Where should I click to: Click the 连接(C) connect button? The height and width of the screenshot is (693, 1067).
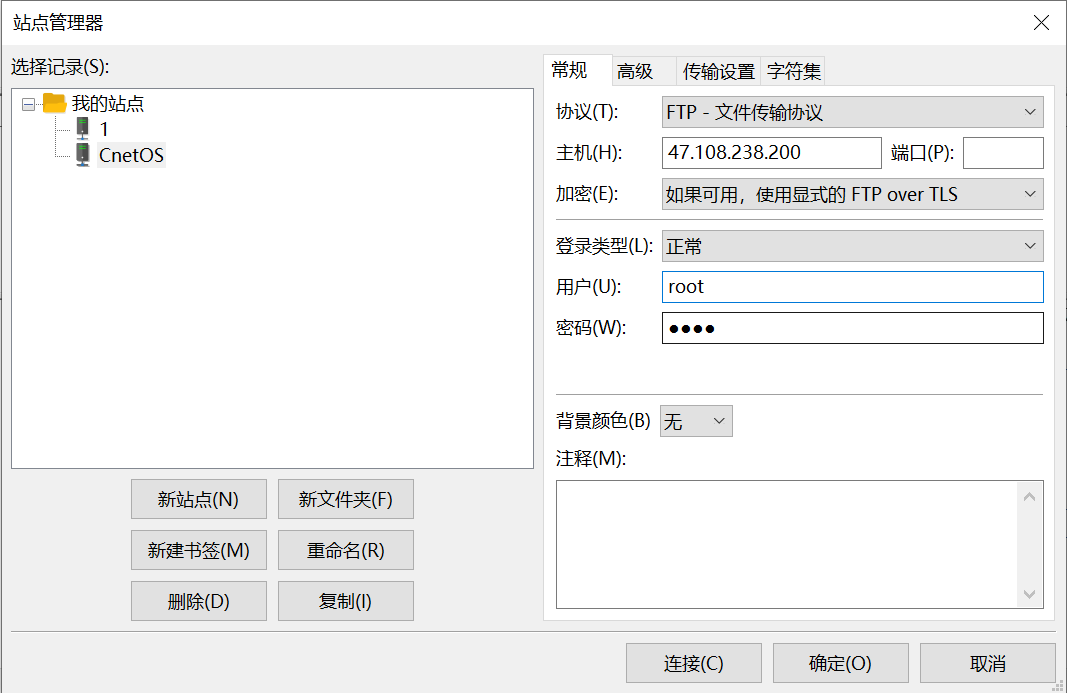[x=693, y=663]
